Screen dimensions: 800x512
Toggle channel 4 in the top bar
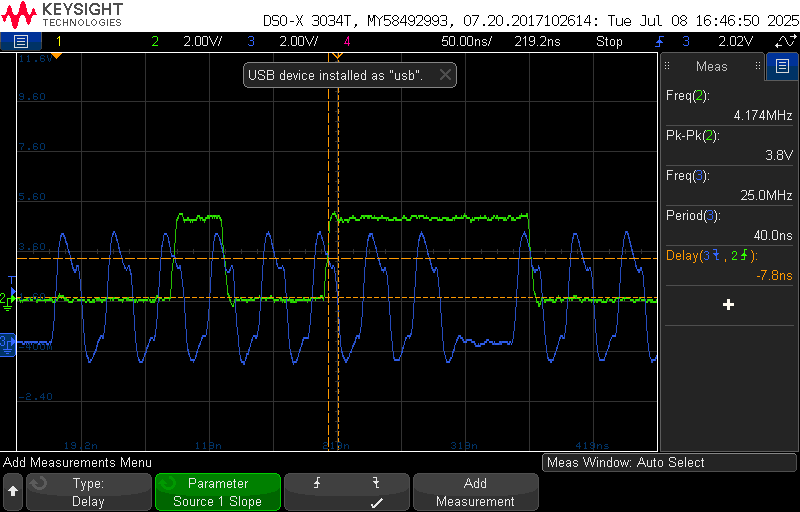[x=347, y=41]
